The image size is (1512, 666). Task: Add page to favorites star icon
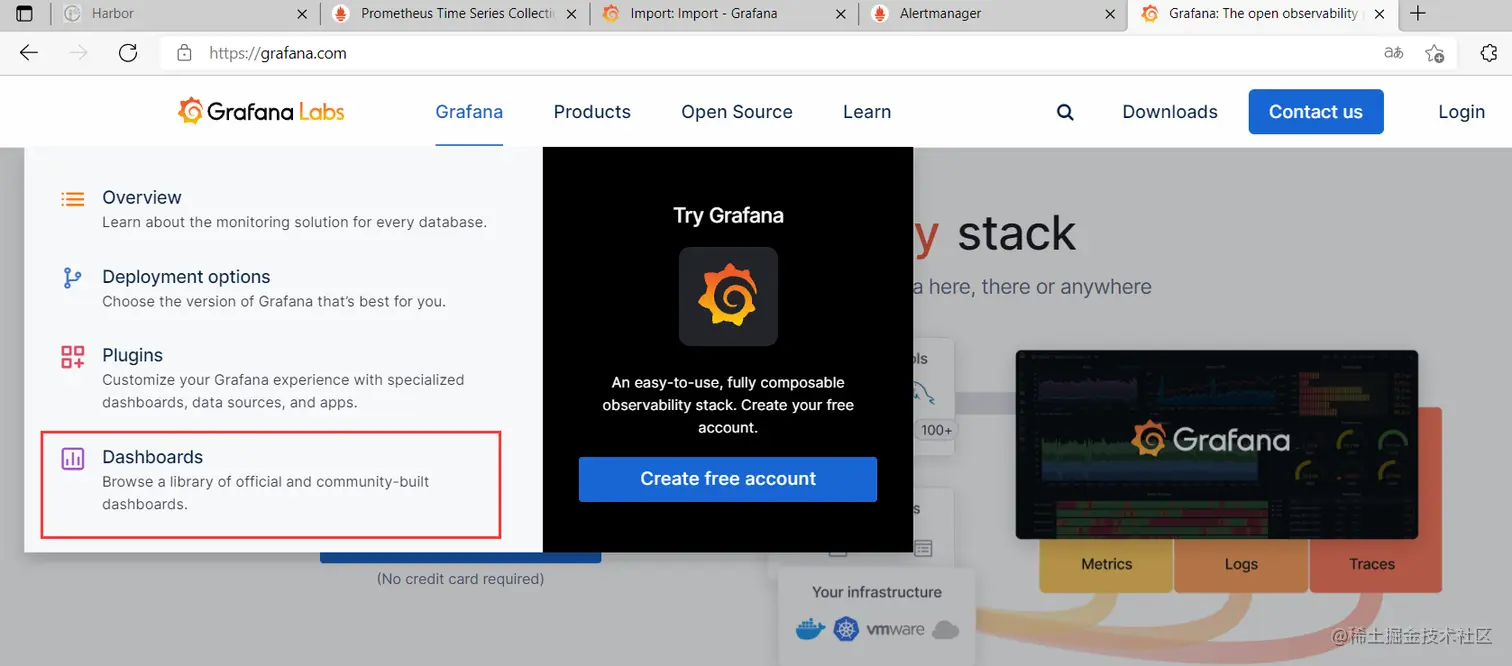[1435, 53]
